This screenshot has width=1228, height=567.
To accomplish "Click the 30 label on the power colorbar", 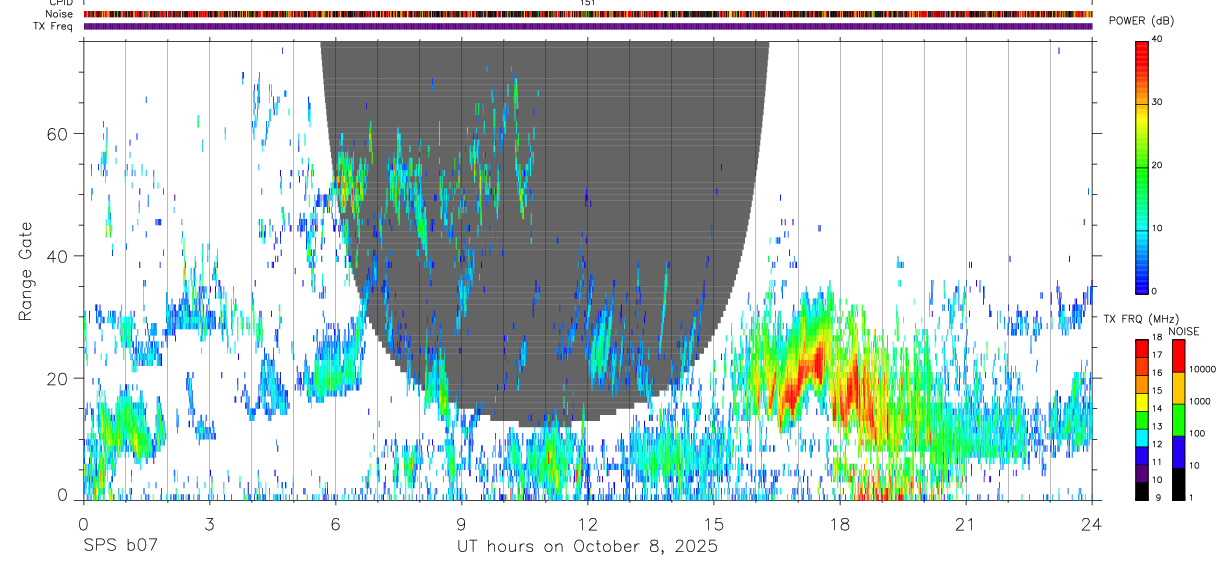I will [x=1157, y=102].
